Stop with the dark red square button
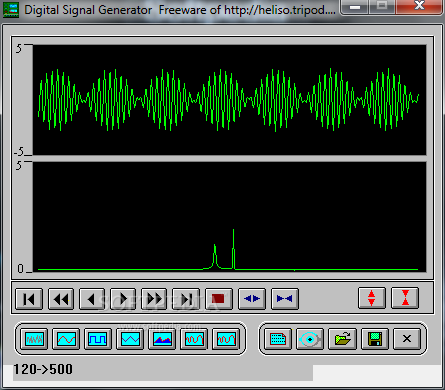 (x=219, y=299)
